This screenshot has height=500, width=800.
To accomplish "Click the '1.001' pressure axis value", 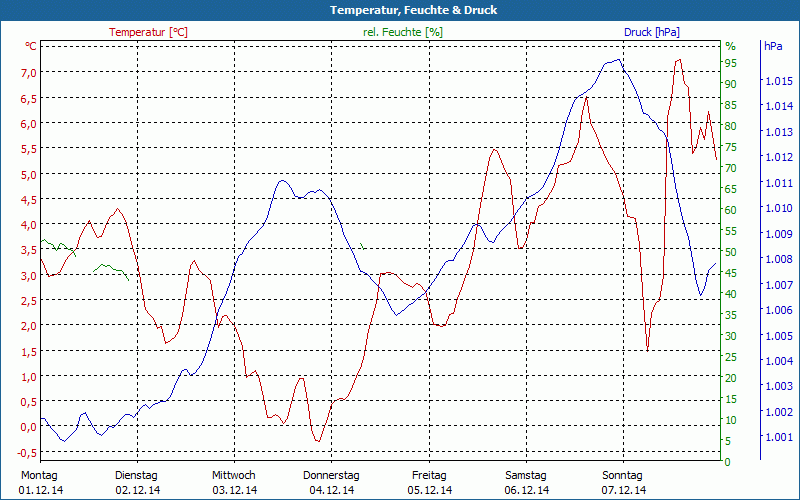I will [x=780, y=437].
